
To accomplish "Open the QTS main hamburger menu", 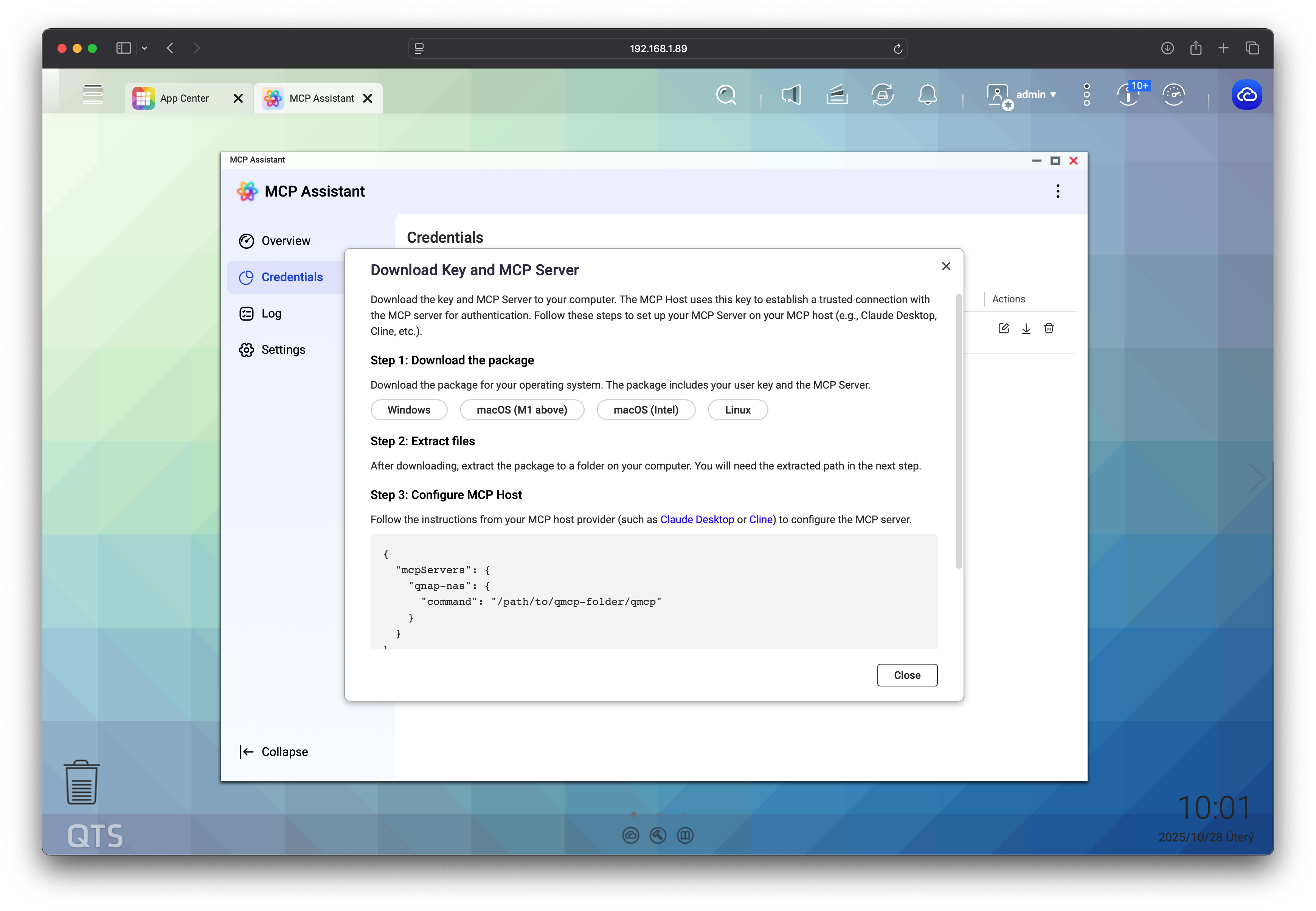I will tap(93, 95).
